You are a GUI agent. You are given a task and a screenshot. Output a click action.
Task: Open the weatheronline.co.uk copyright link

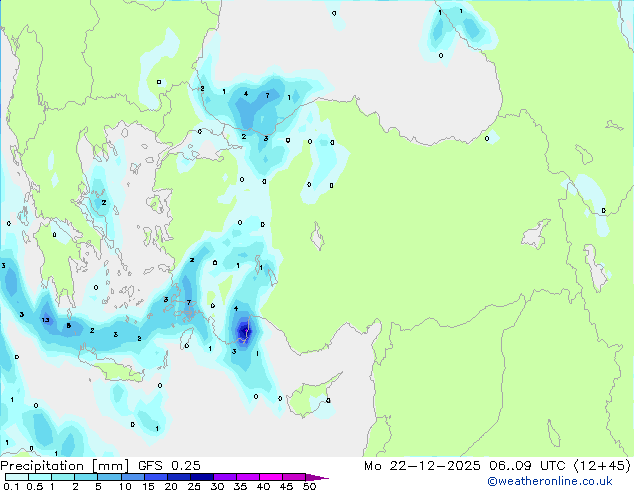(550, 481)
